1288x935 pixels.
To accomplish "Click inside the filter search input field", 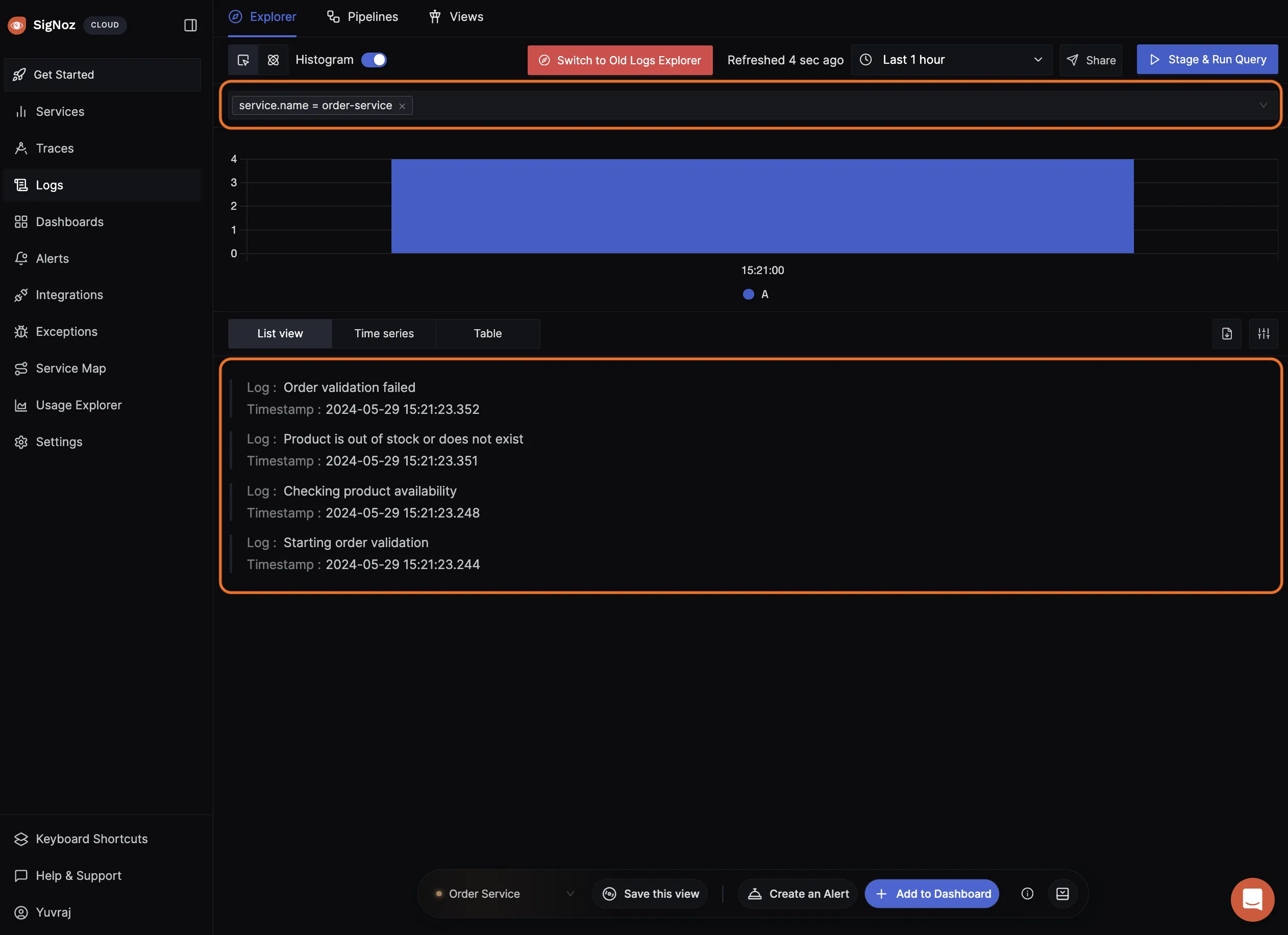I will point(795,106).
